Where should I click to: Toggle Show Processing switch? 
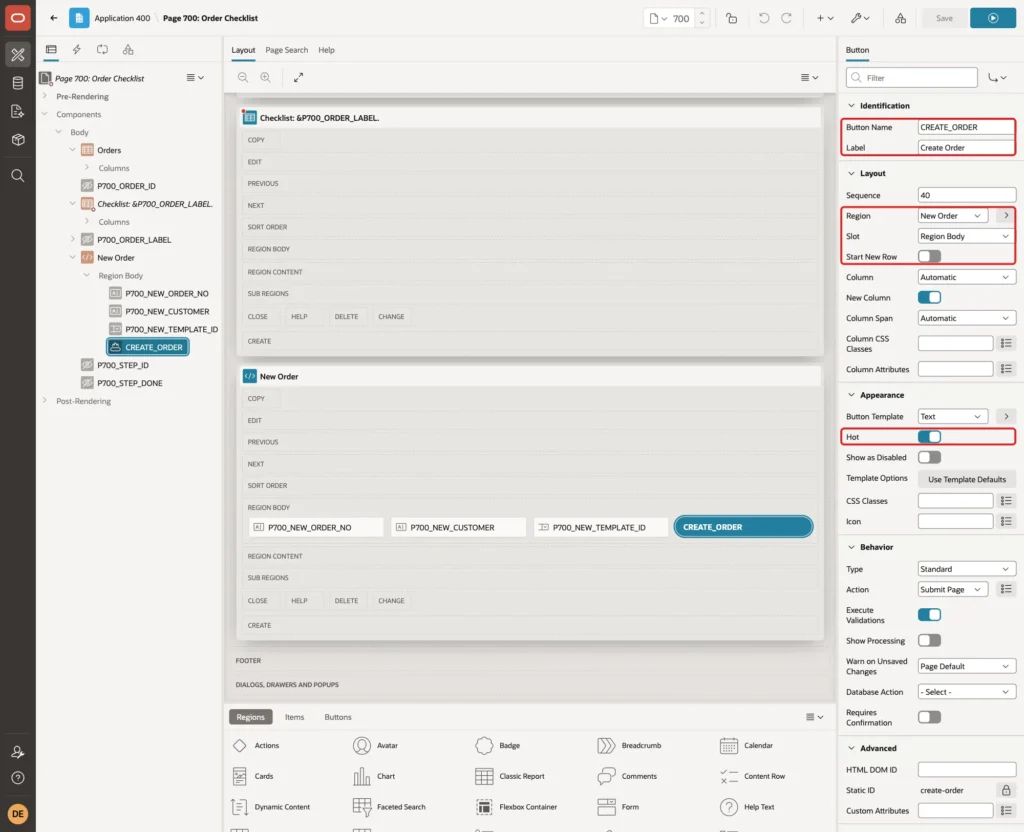[x=929, y=641]
